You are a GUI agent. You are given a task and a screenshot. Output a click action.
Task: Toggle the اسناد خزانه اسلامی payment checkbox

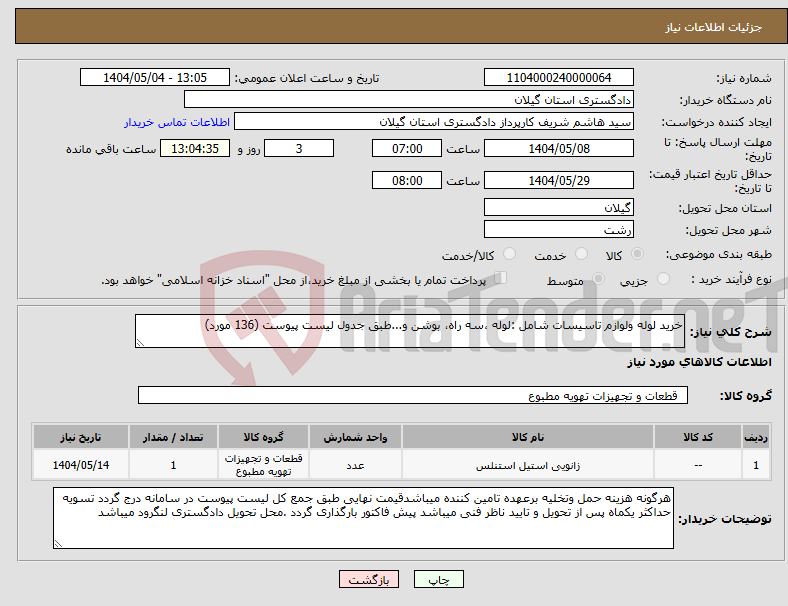tap(501, 278)
